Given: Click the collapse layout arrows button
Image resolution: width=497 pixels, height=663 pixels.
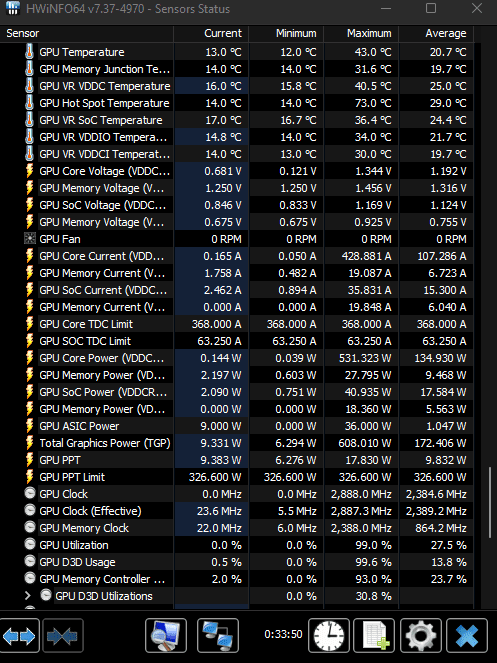Looking at the screenshot, I should pyautogui.click(x=63, y=636).
